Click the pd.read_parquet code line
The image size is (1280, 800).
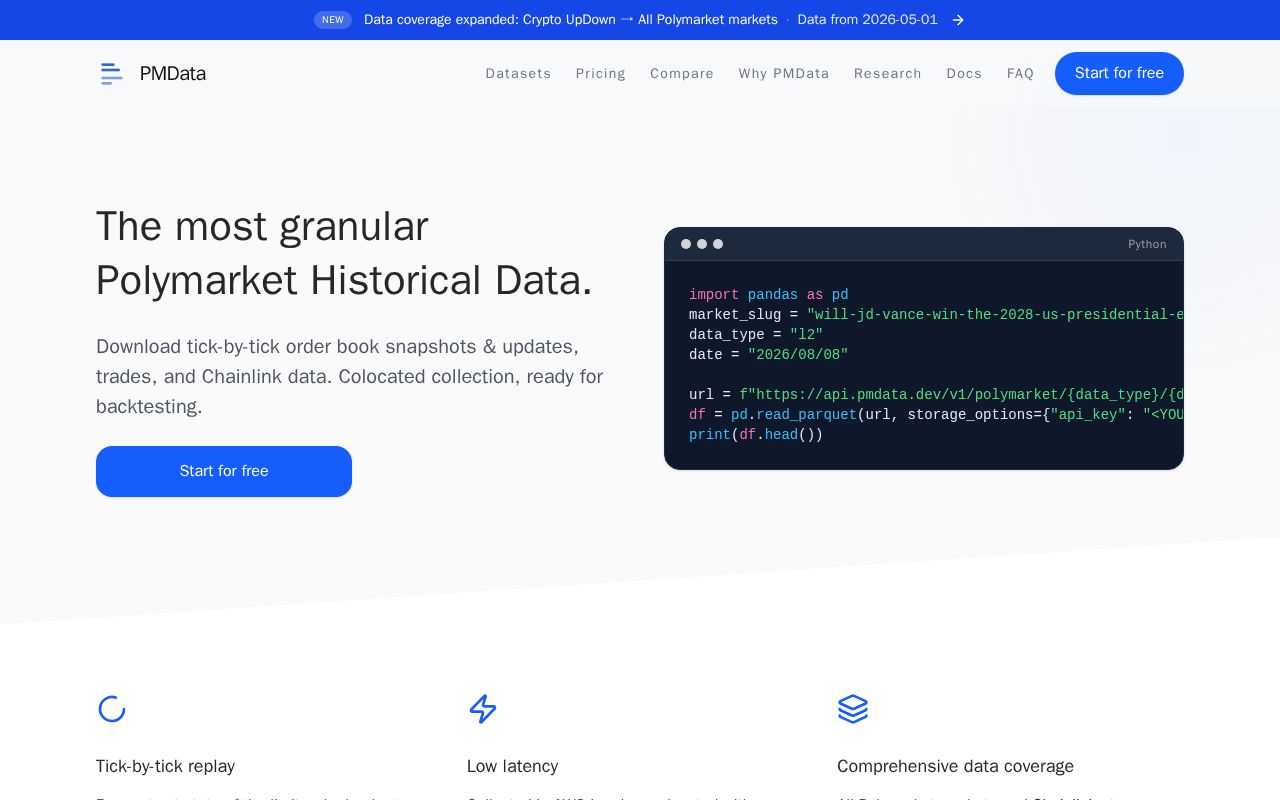[x=936, y=415]
